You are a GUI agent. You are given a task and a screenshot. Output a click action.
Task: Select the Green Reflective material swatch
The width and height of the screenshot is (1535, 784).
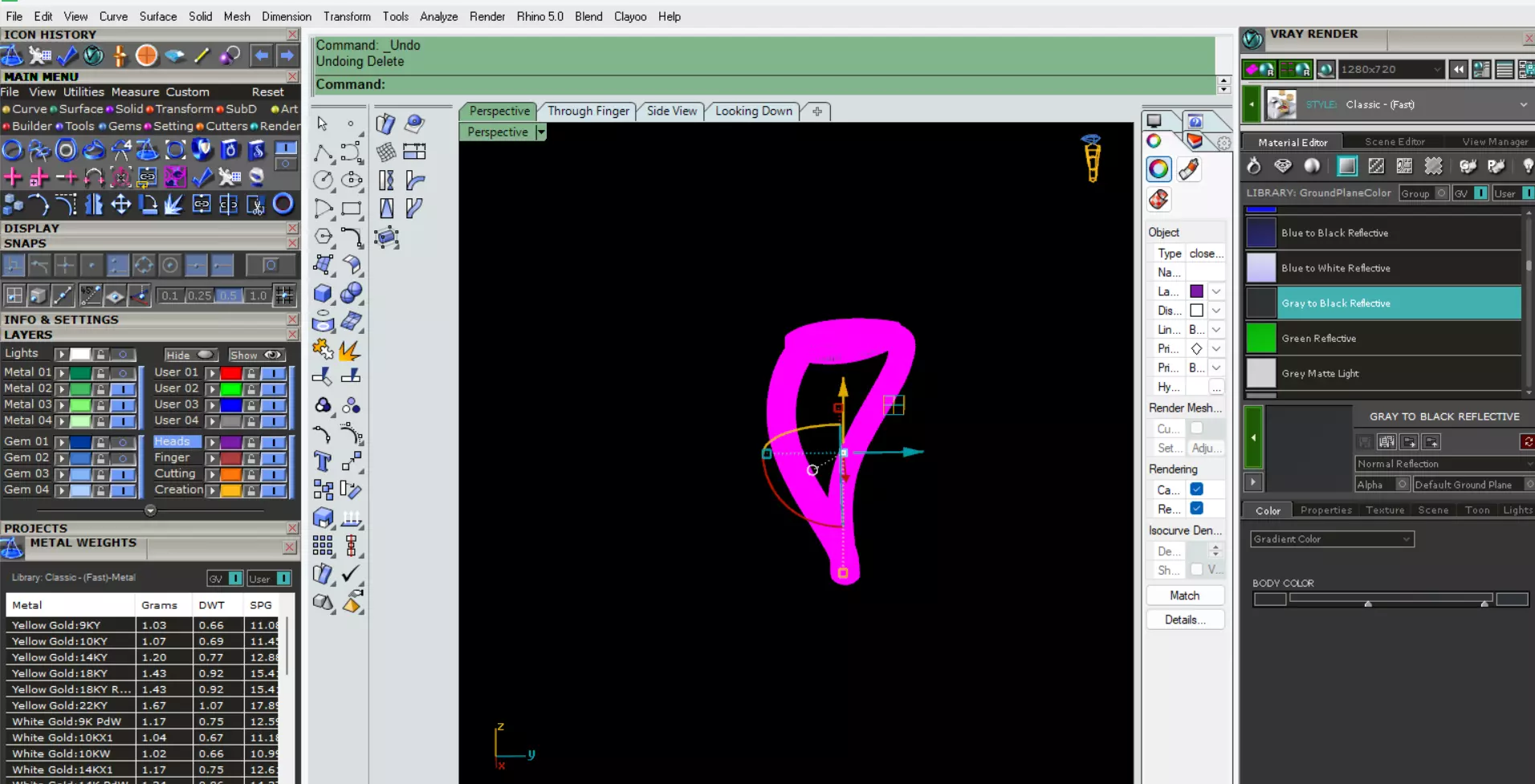[1260, 338]
